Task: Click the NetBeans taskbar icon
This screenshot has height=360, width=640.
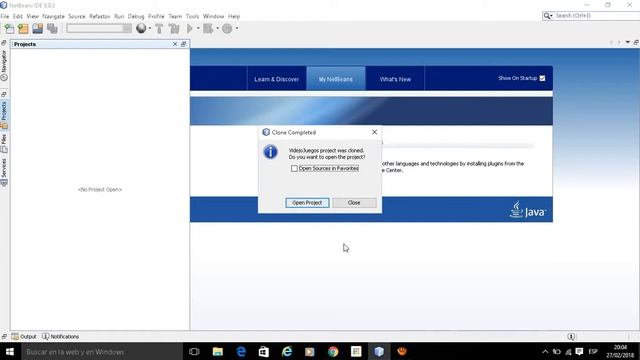Action: click(x=379, y=351)
